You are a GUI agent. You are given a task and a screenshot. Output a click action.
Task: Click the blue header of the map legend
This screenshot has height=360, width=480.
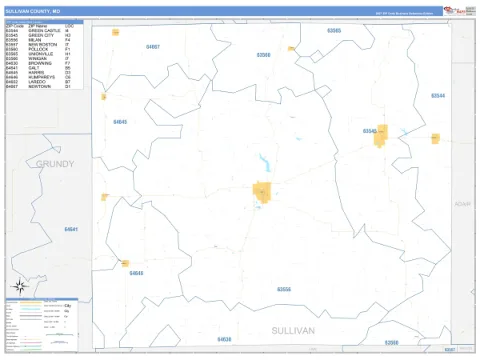42,300
